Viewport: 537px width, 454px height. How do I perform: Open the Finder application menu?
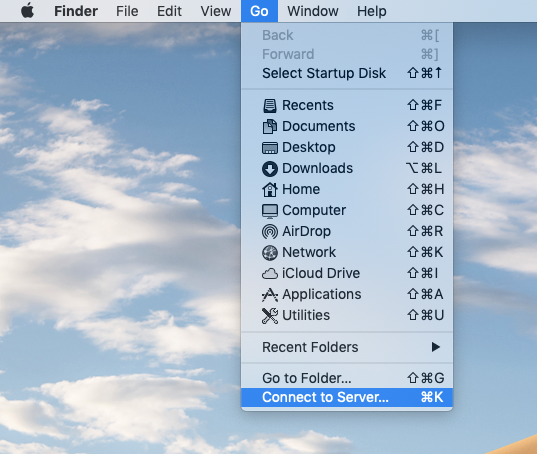click(x=76, y=11)
